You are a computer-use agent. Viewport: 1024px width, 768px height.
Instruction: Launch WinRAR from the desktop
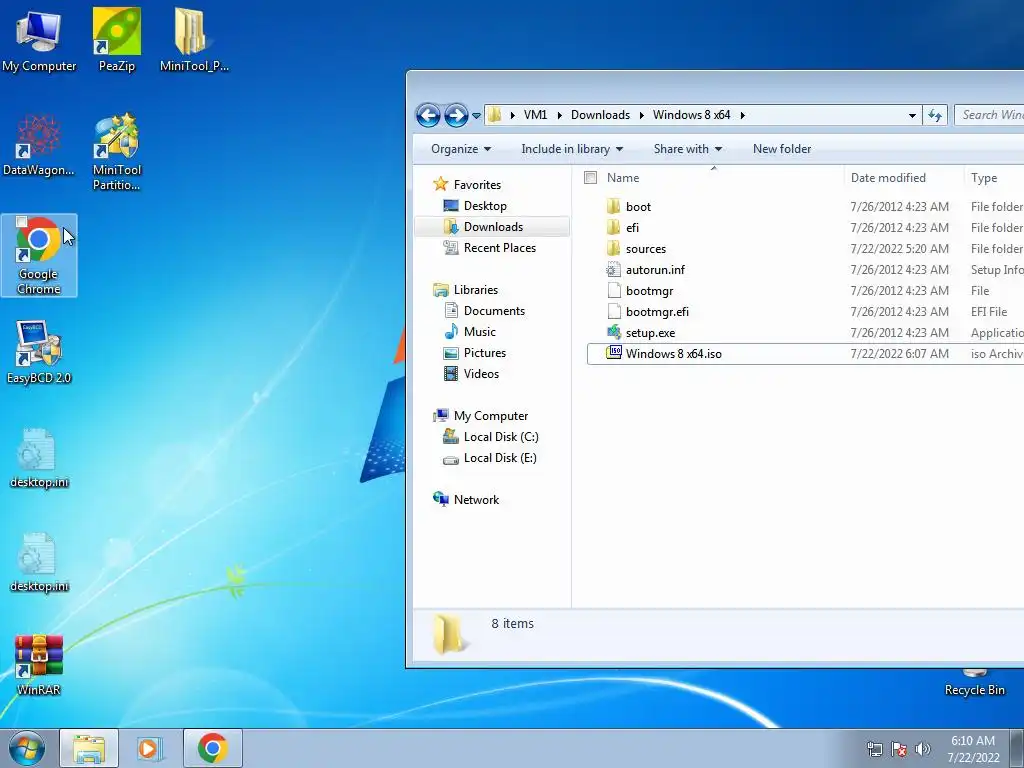tap(39, 665)
